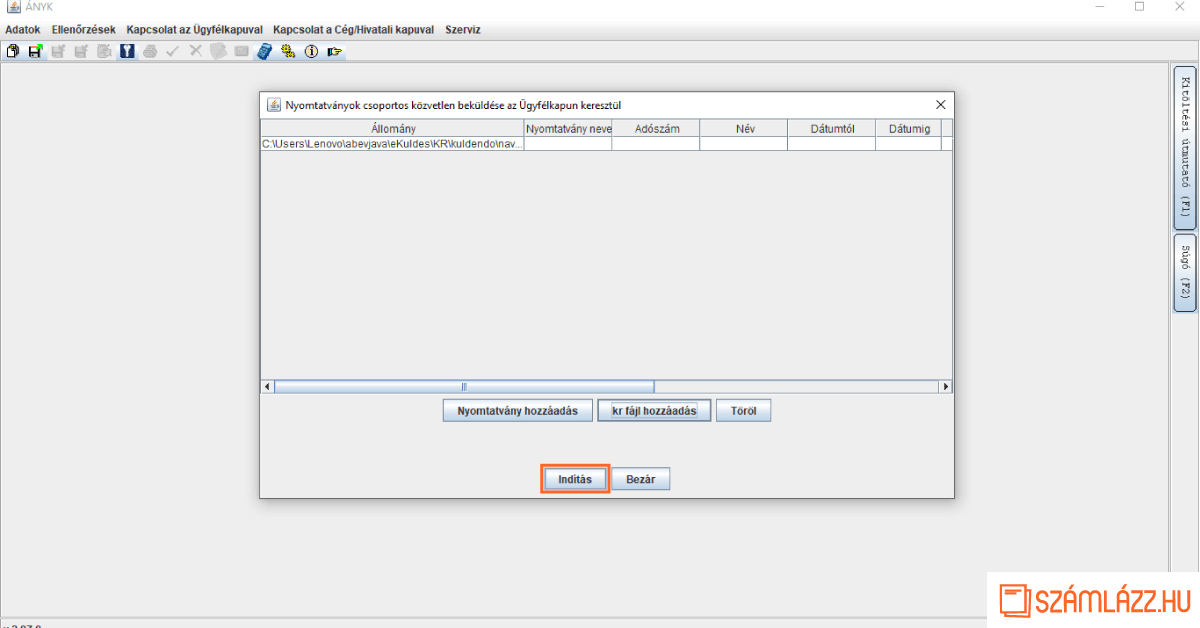Screen dimensions: 1200x628
Task: Click the horizontal scrollbar right arrow
Action: (x=945, y=387)
